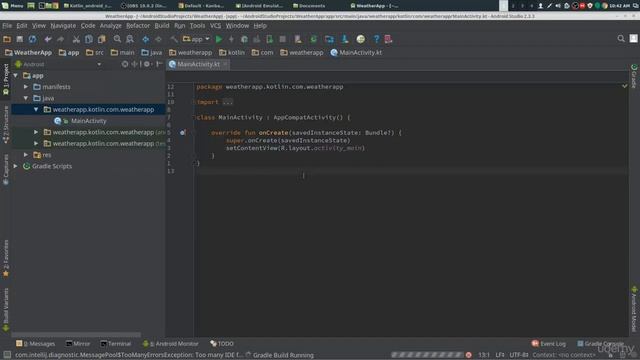Open the app run configuration dropdown

(196, 39)
